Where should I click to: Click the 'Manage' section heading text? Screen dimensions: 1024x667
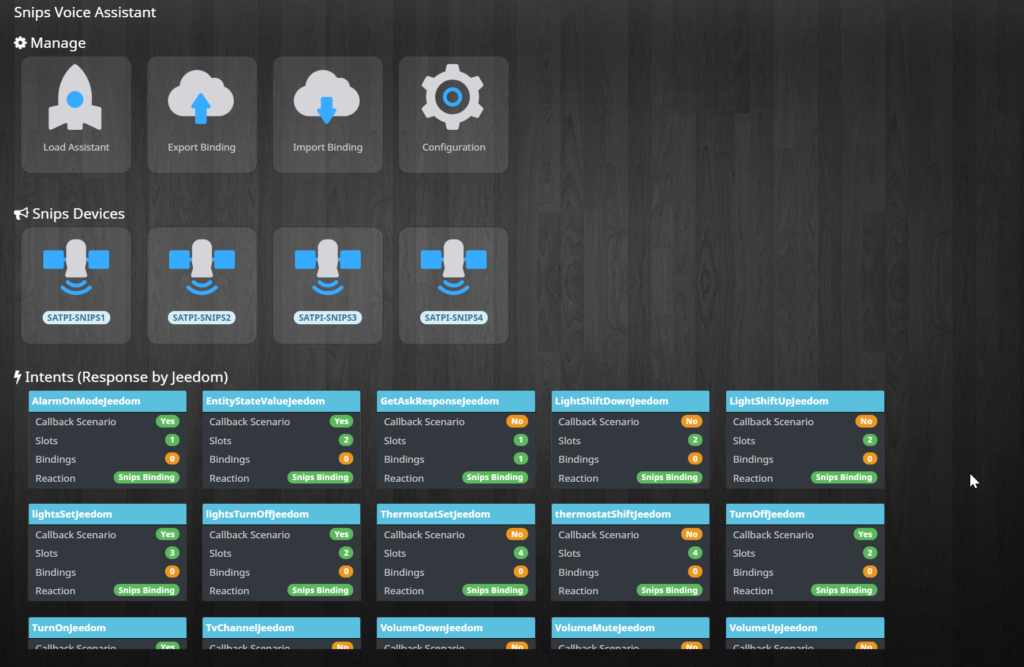click(58, 43)
